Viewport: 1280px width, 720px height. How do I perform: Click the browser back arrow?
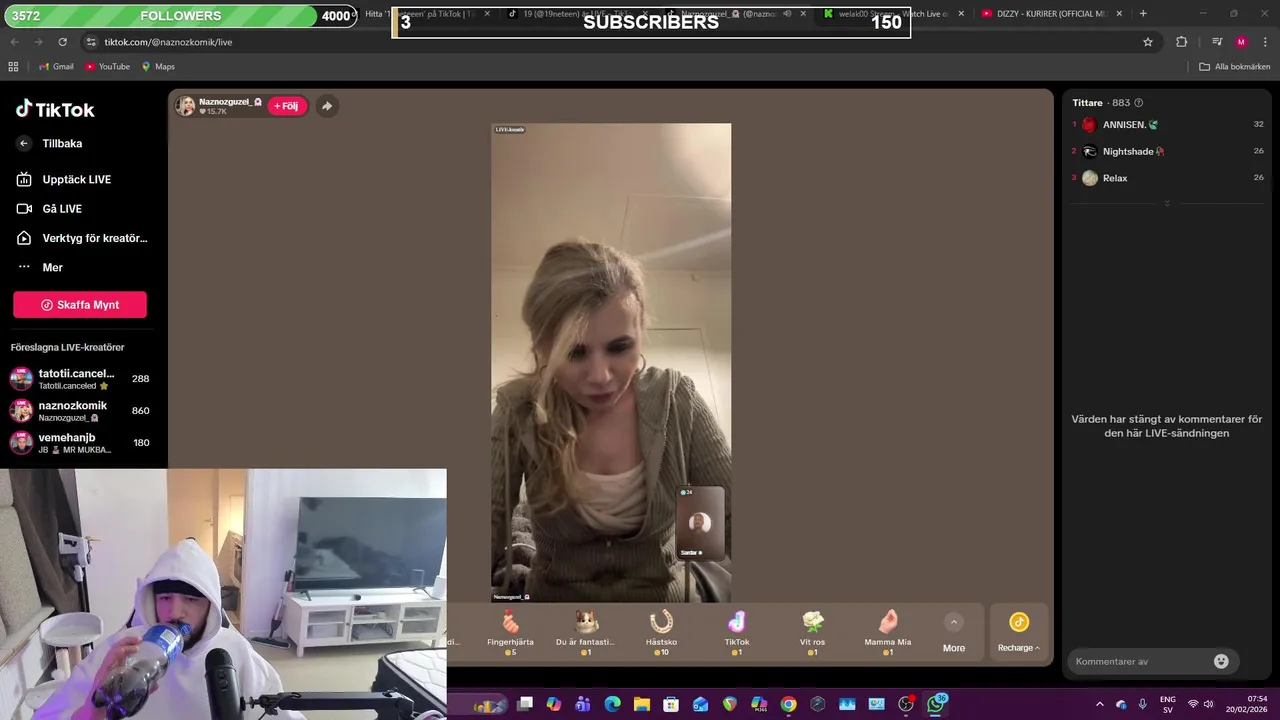point(14,42)
